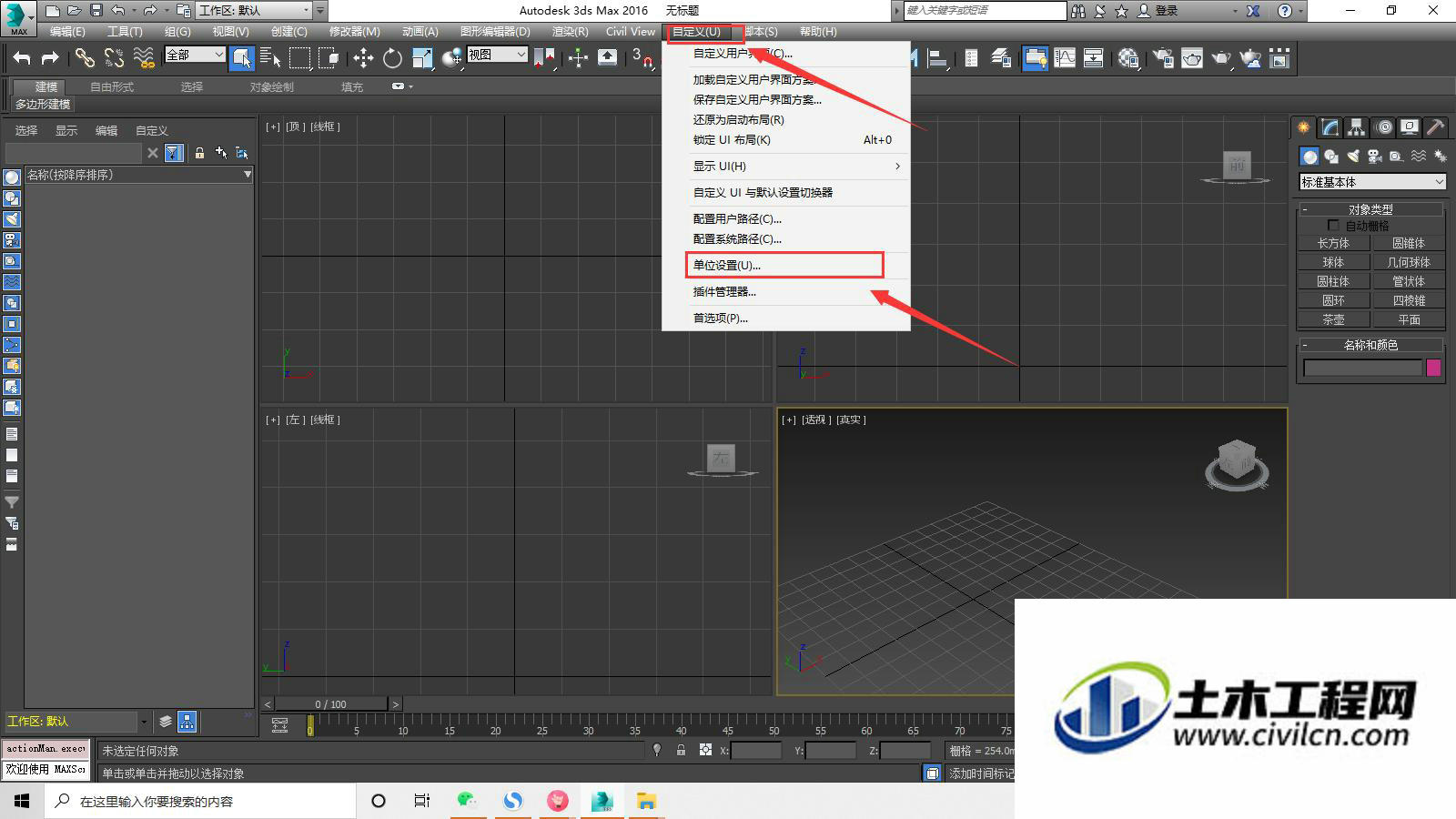This screenshot has height=819, width=1456.
Task: Open the Hierarchy command panel tab
Action: [x=1357, y=127]
